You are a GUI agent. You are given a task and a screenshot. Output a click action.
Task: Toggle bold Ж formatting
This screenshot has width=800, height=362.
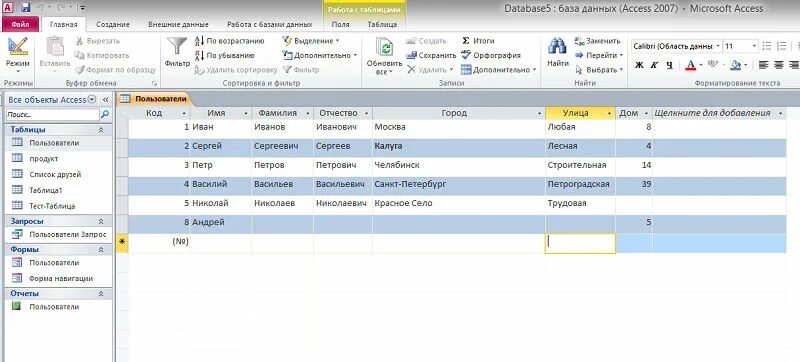[639, 65]
